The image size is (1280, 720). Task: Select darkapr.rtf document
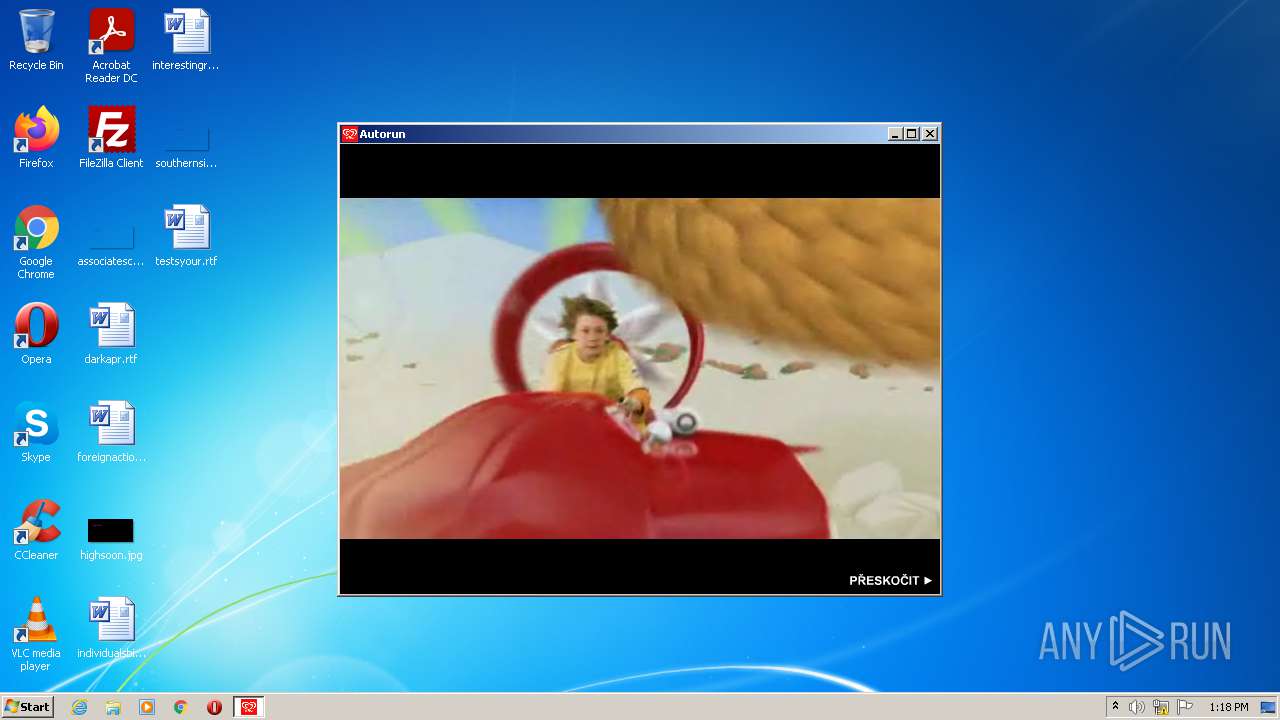(111, 334)
